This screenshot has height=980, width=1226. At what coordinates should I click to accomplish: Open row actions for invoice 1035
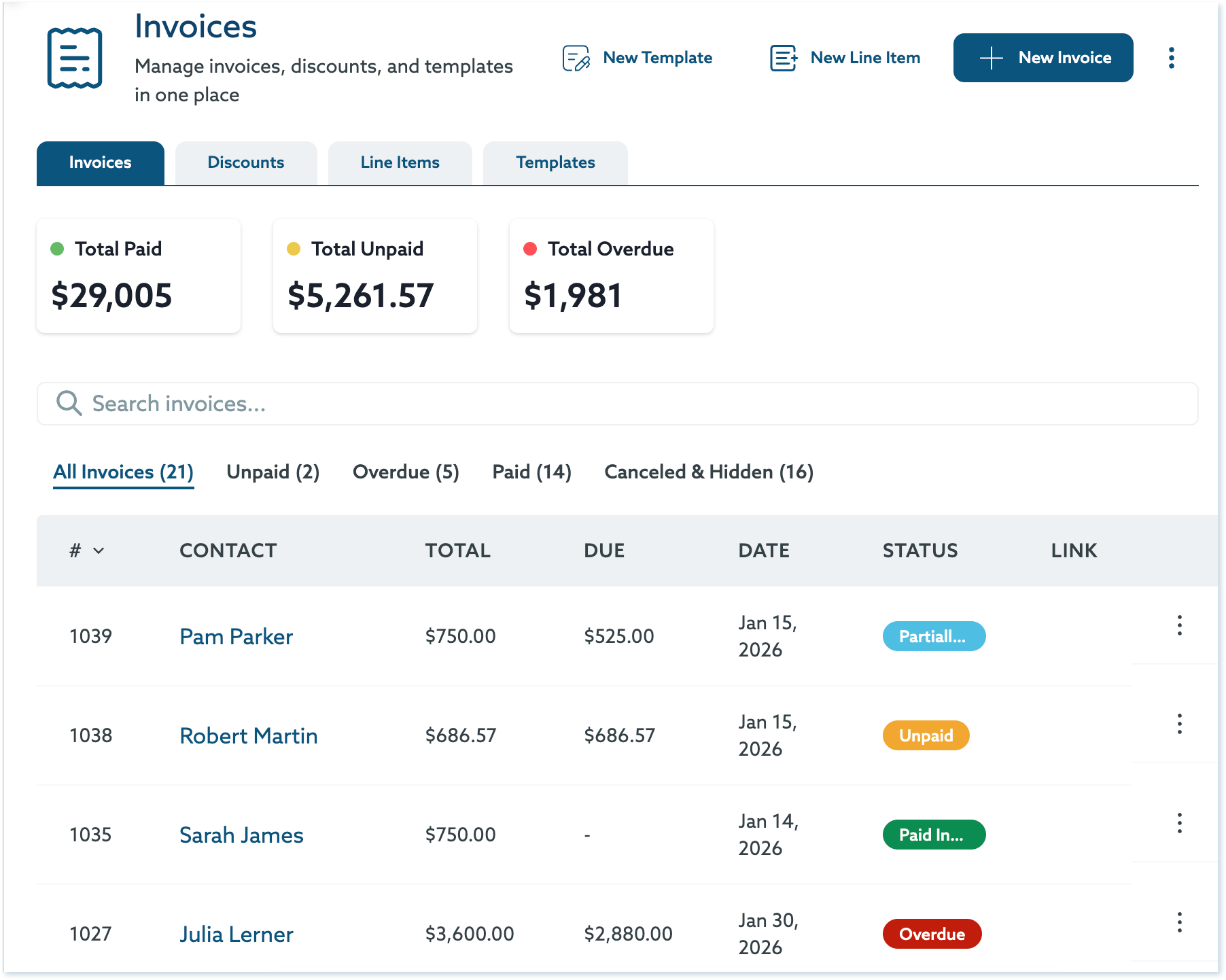[1179, 824]
